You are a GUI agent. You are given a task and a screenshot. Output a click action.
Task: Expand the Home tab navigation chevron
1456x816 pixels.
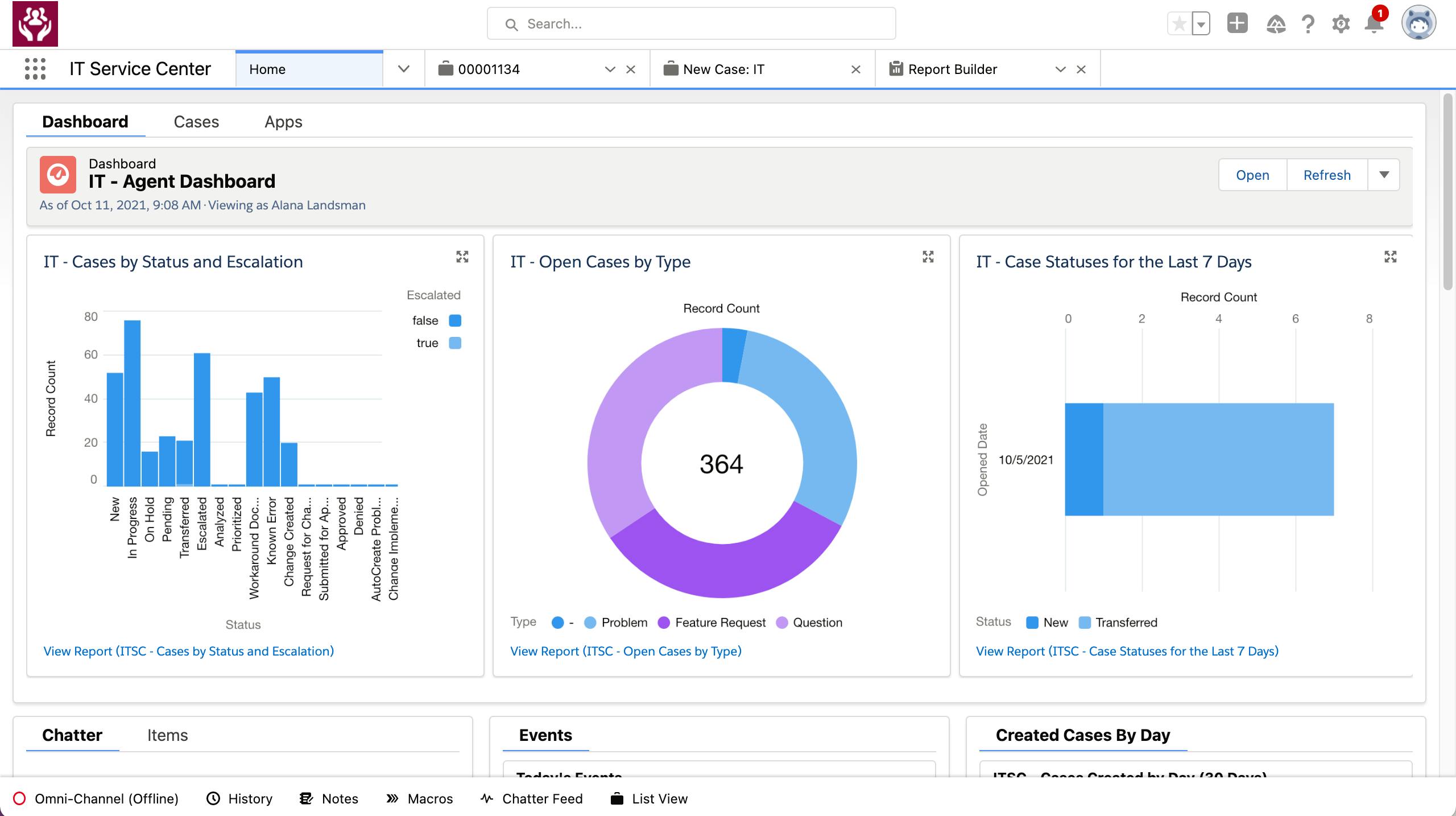click(x=403, y=69)
